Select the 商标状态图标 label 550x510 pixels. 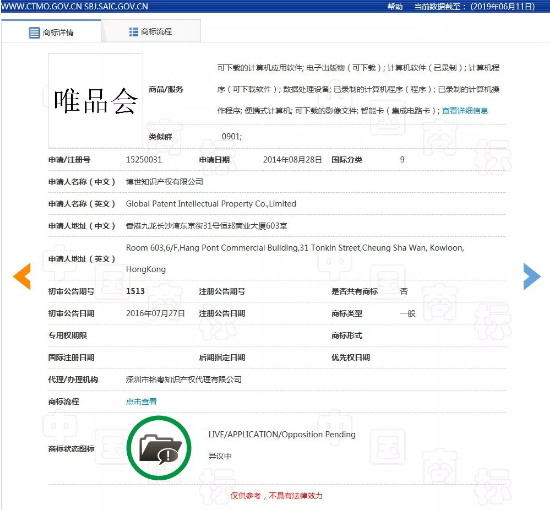pos(71,448)
